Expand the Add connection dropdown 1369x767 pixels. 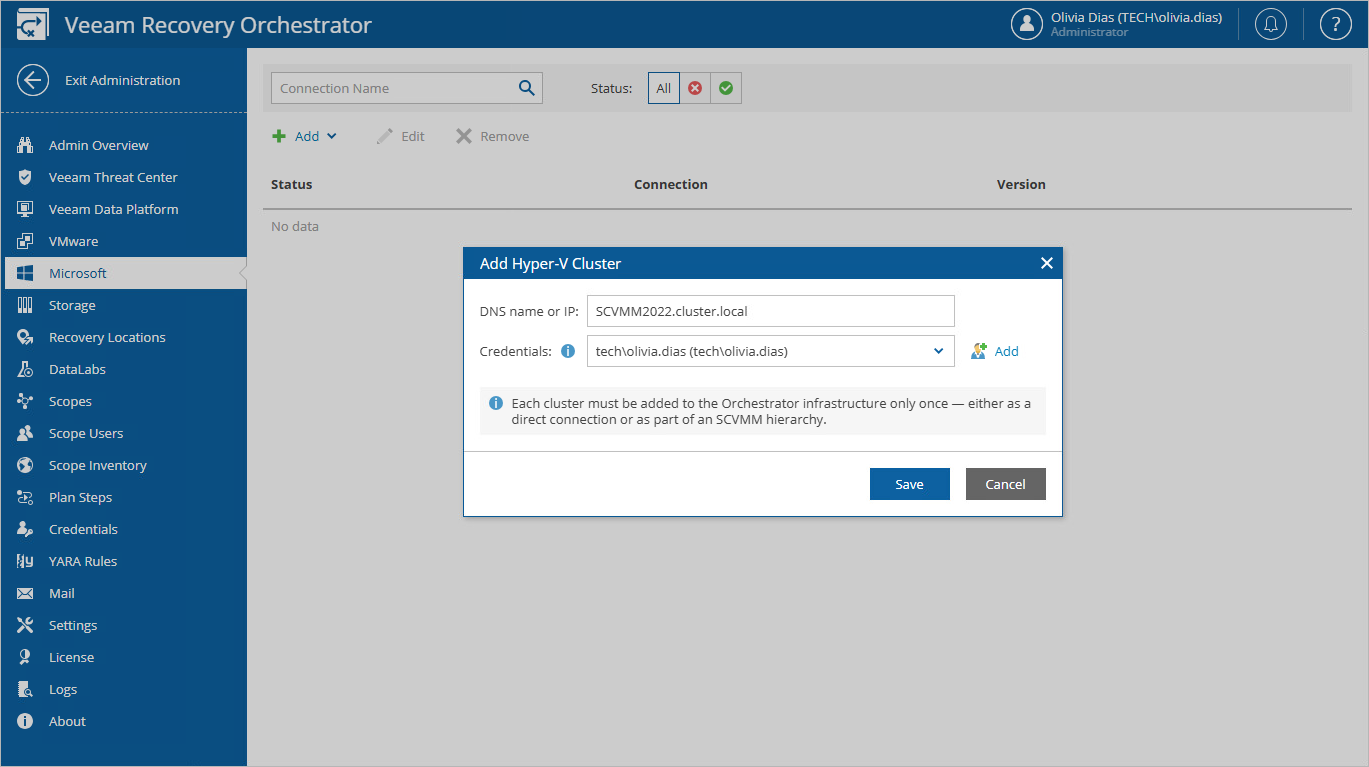coord(330,136)
